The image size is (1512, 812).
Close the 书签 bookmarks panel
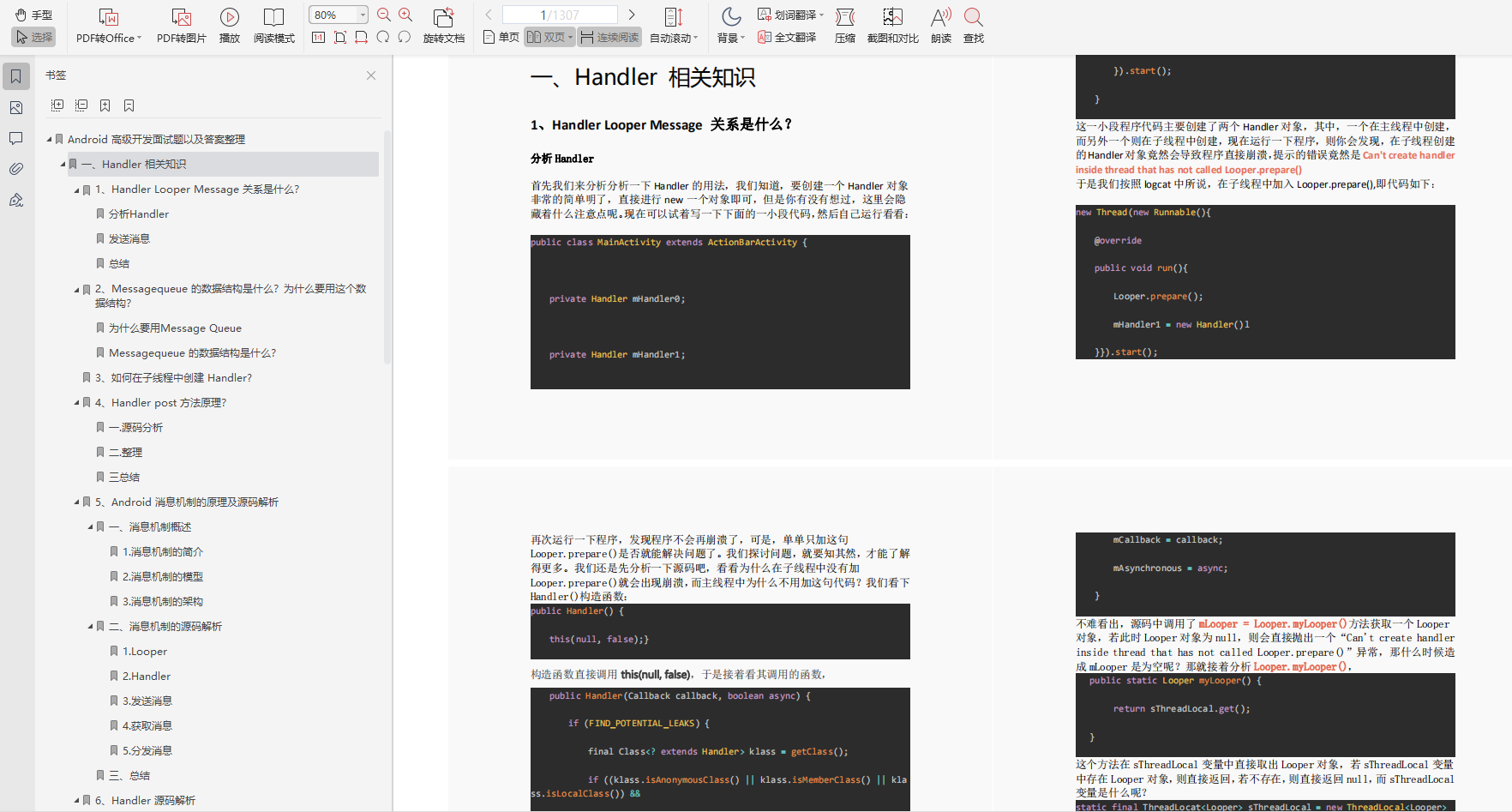click(x=371, y=75)
